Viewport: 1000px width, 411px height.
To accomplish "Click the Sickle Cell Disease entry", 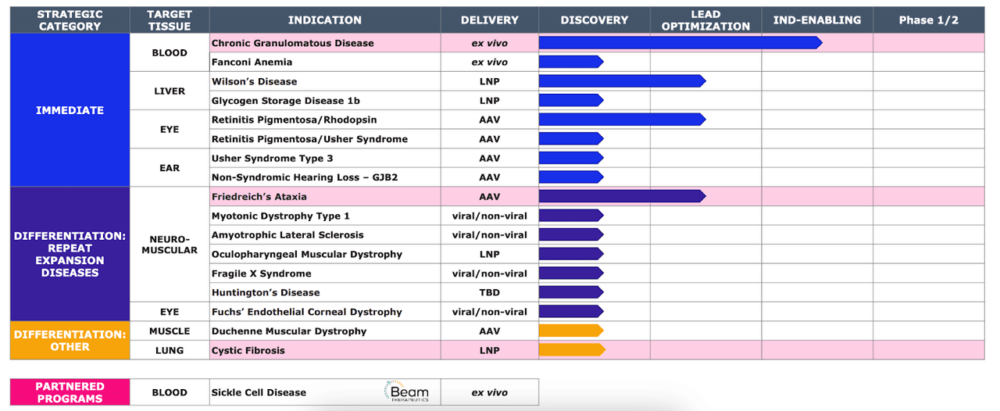I will (x=258, y=392).
